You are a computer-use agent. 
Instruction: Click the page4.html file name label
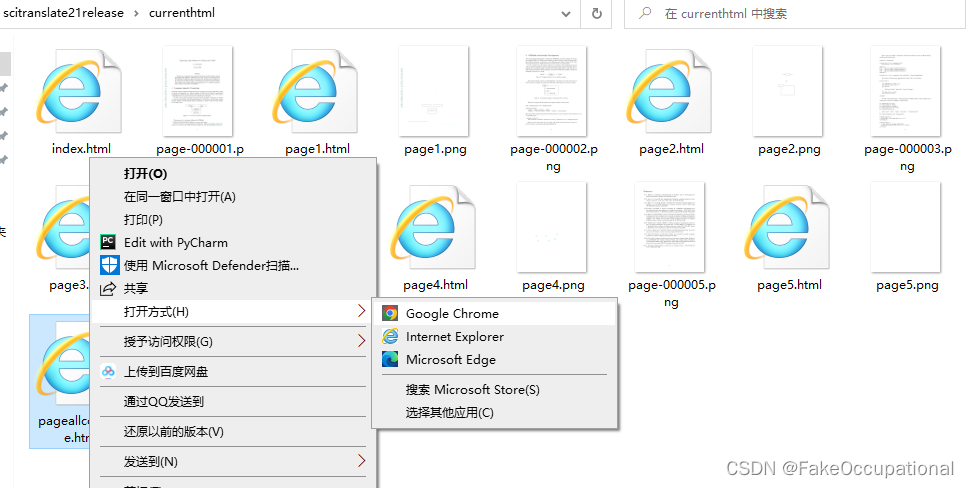coord(436,285)
